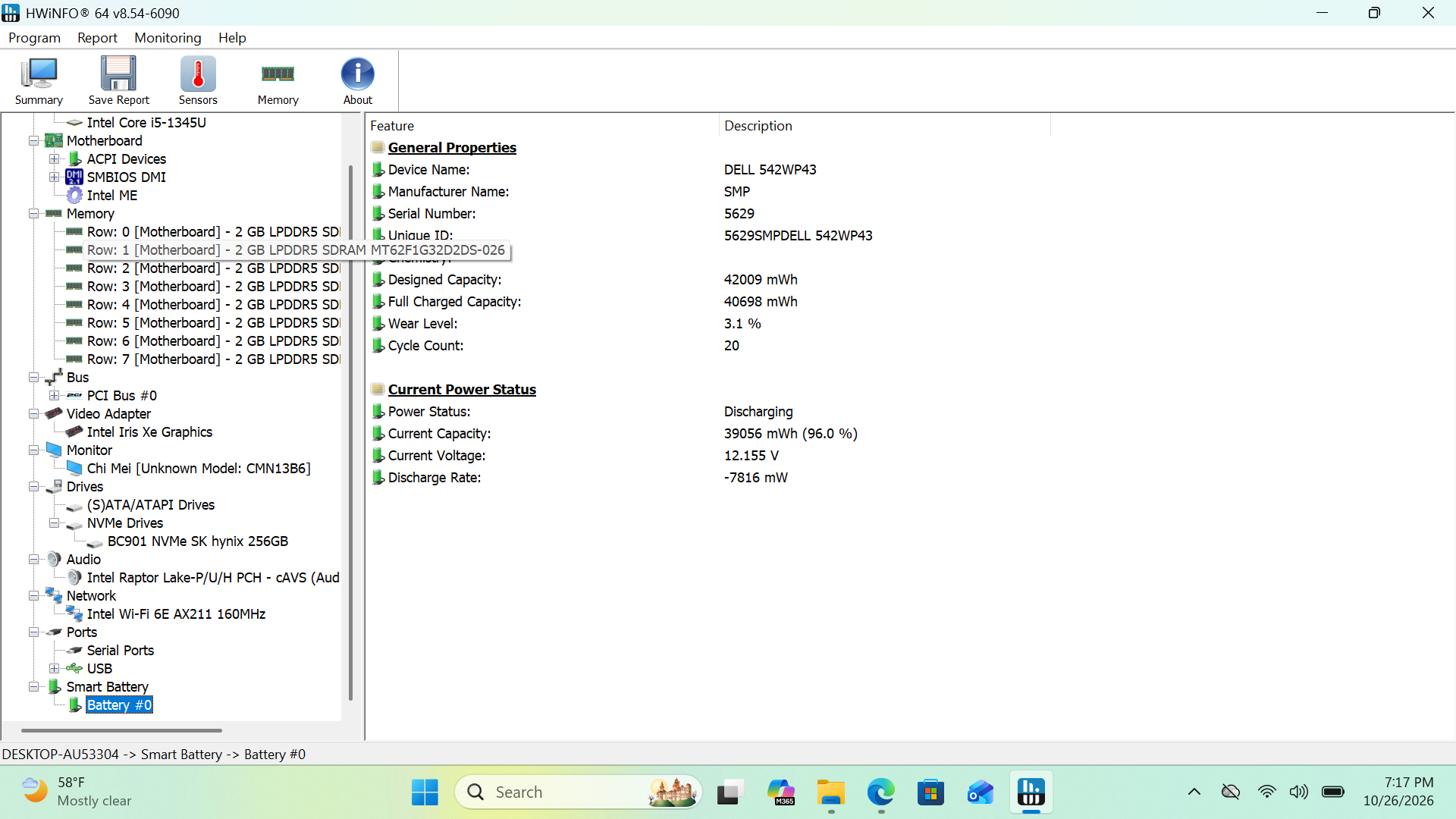Viewport: 1456px width, 819px height.
Task: Click the Feature column header
Action: point(541,126)
